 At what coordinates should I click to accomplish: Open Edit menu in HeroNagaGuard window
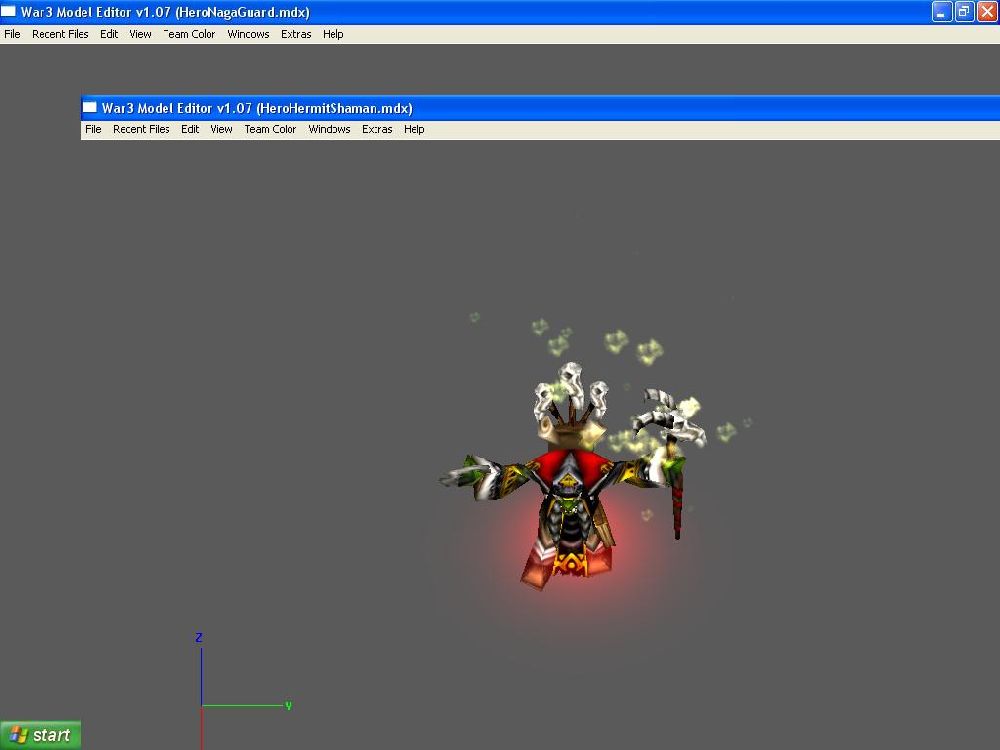[109, 34]
